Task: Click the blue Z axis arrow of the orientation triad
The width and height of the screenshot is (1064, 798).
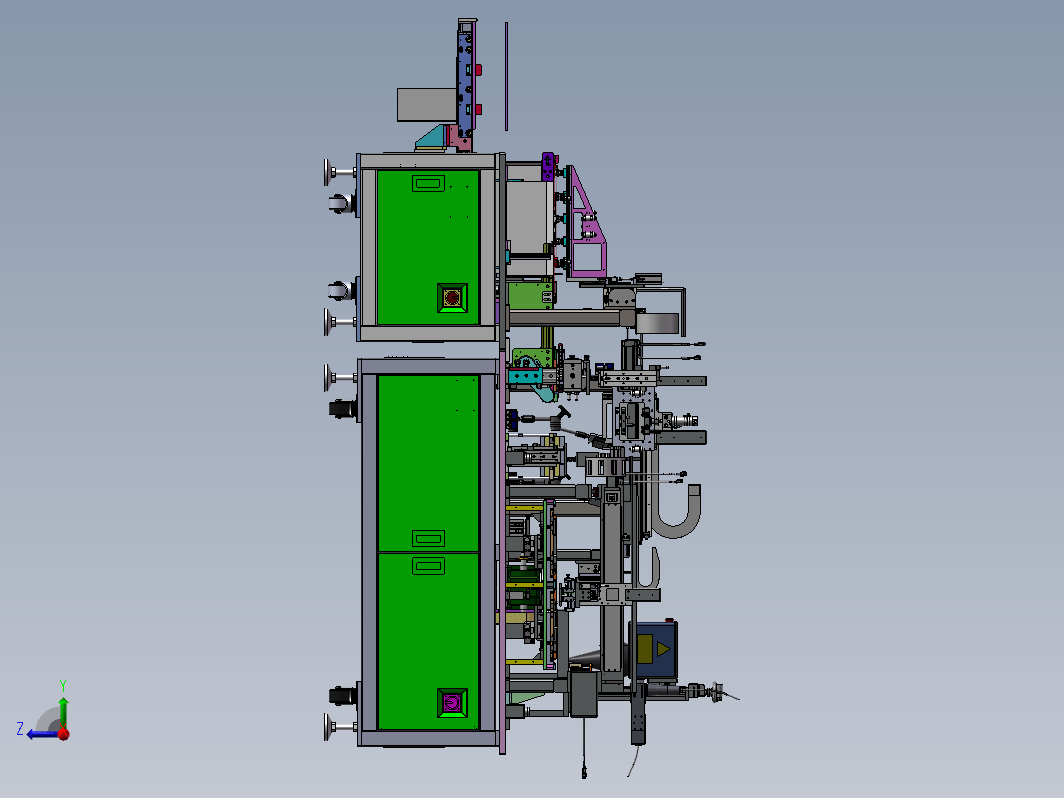Action: click(x=42, y=734)
